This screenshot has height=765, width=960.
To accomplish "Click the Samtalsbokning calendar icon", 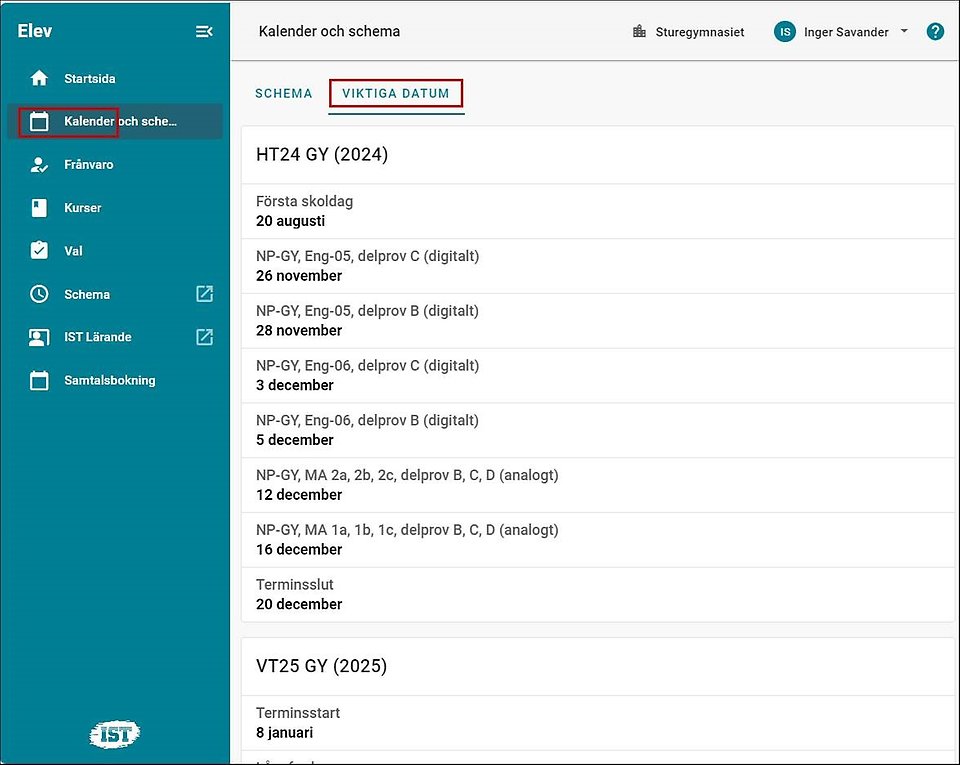I will [39, 380].
